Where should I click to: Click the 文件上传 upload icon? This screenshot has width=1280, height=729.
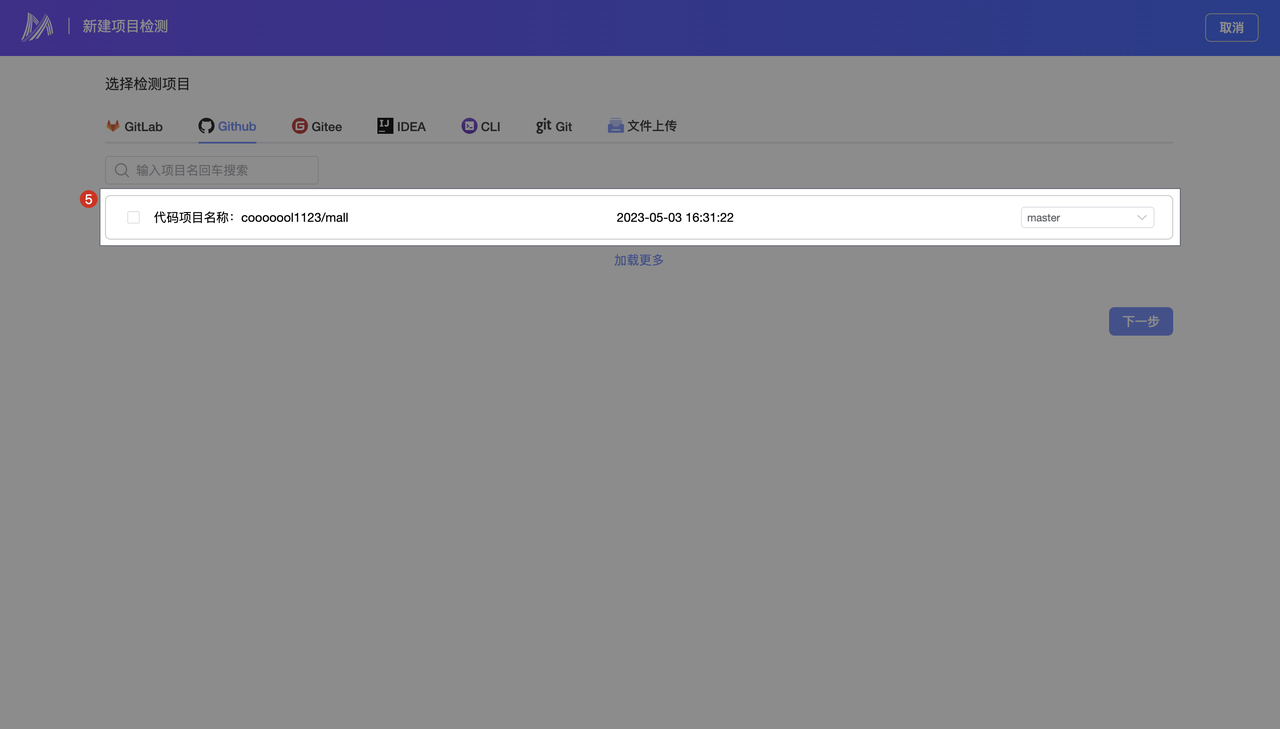coord(616,126)
